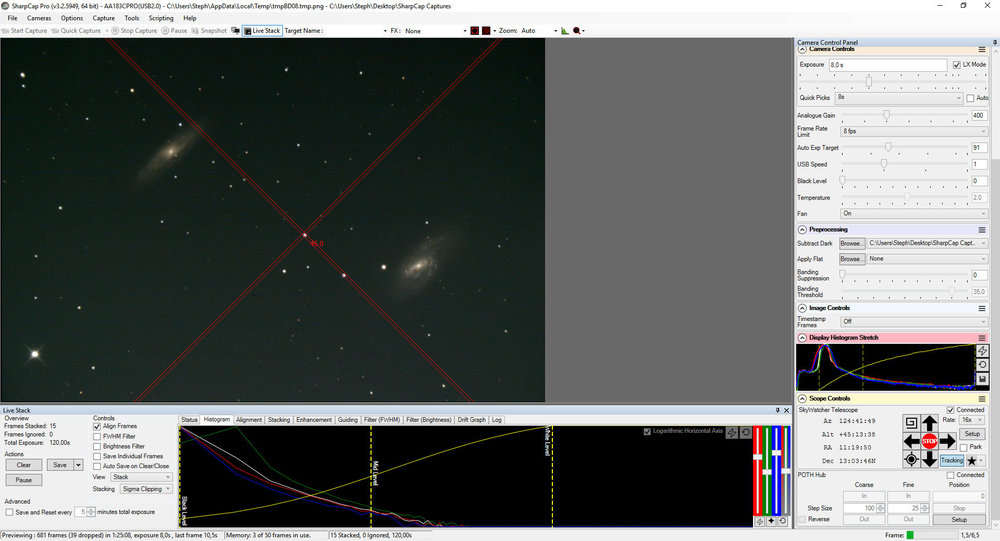This screenshot has width=1000, height=541.
Task: Open the Scripting menu
Action: 160,18
